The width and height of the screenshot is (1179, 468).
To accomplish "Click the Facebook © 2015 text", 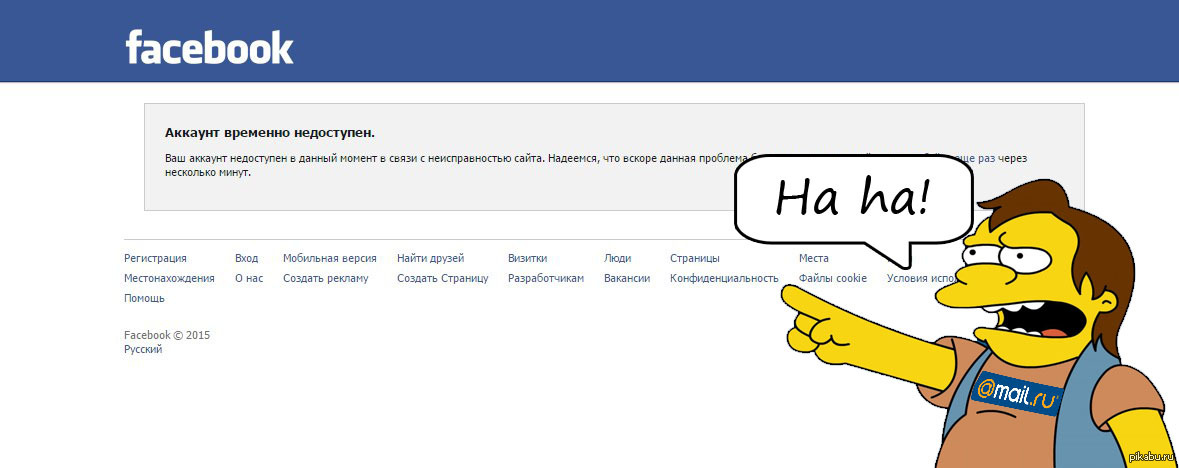I will pyautogui.click(x=167, y=336).
